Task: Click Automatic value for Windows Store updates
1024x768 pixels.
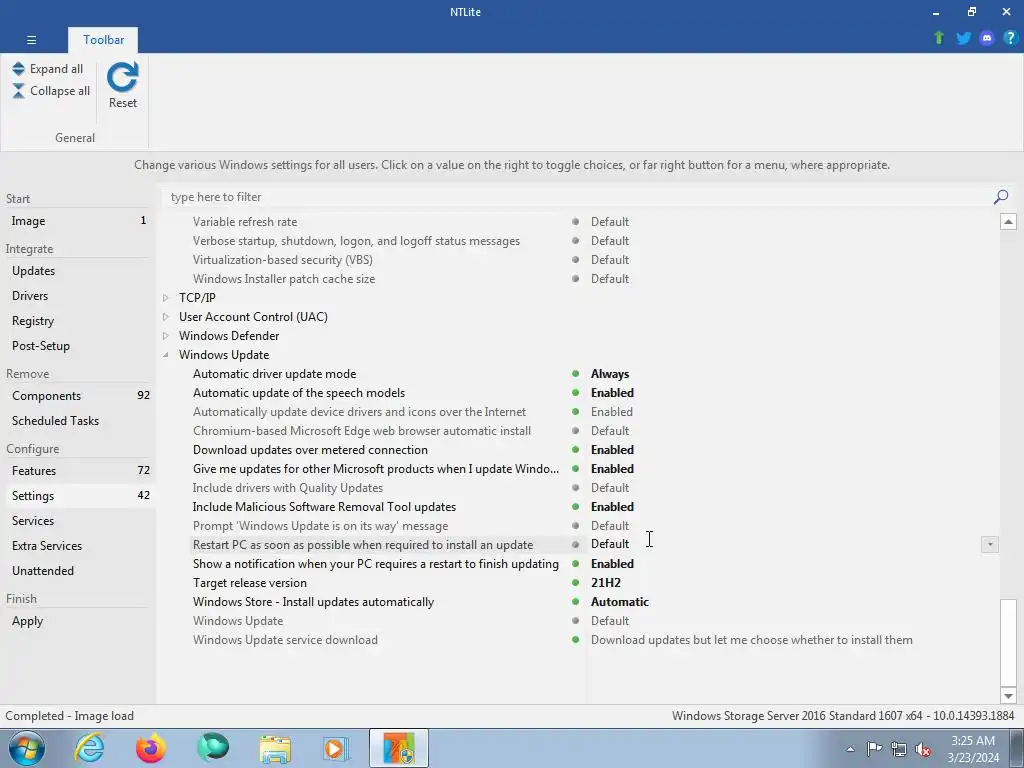Action: (620, 601)
